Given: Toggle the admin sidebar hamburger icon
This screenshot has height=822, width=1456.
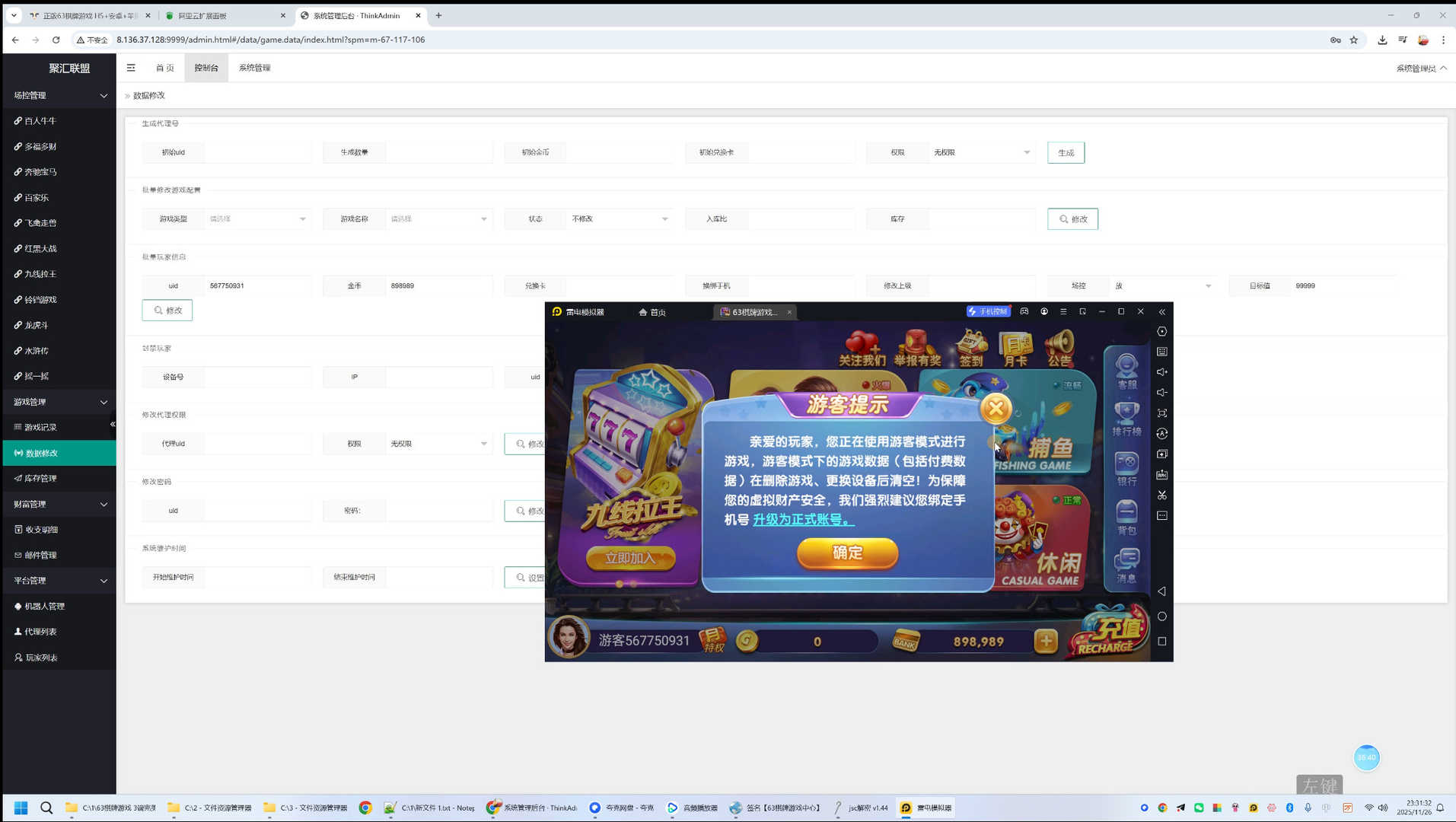Looking at the screenshot, I should [131, 68].
